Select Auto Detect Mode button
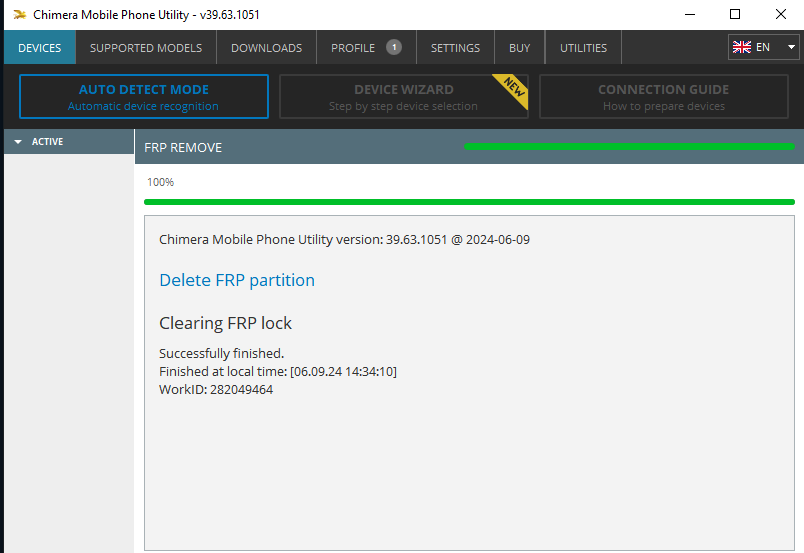The width and height of the screenshot is (804, 553). (144, 96)
